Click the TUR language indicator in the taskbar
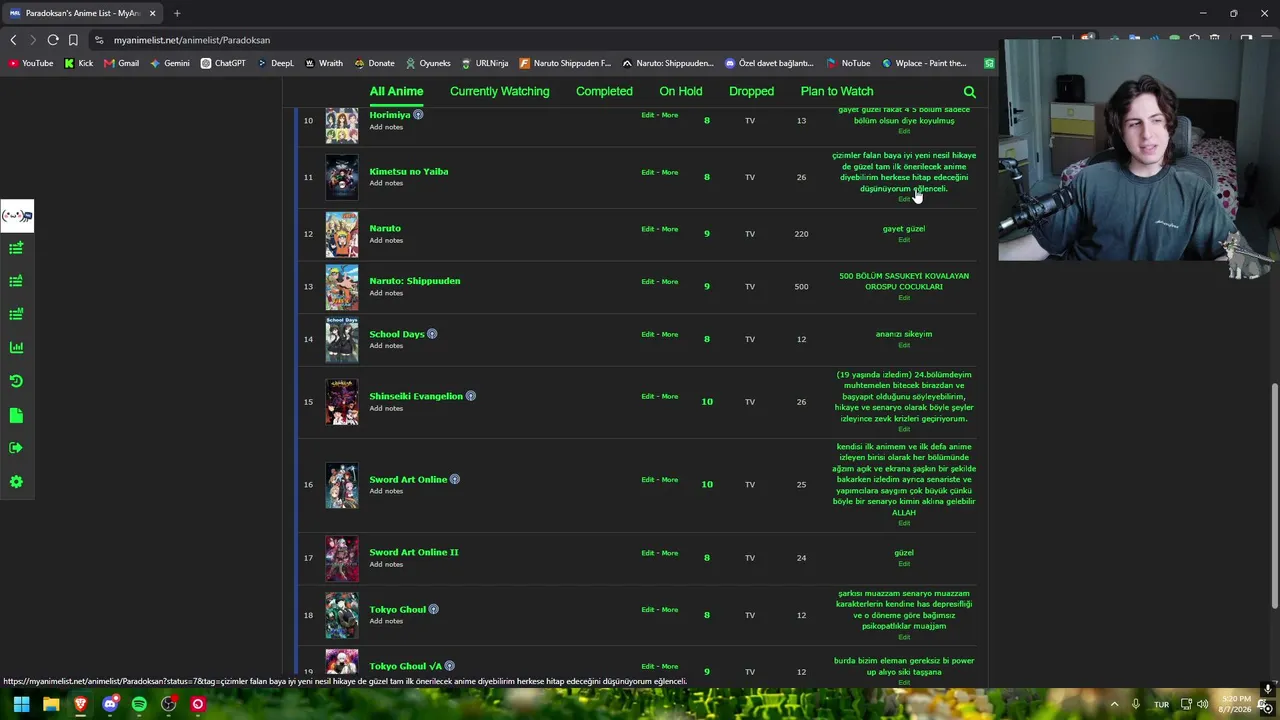Viewport: 1280px width, 720px height. (x=1161, y=704)
